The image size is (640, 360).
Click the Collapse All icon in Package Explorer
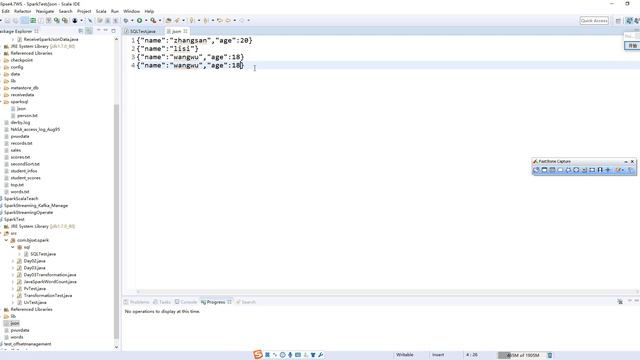pyautogui.click(x=81, y=31)
